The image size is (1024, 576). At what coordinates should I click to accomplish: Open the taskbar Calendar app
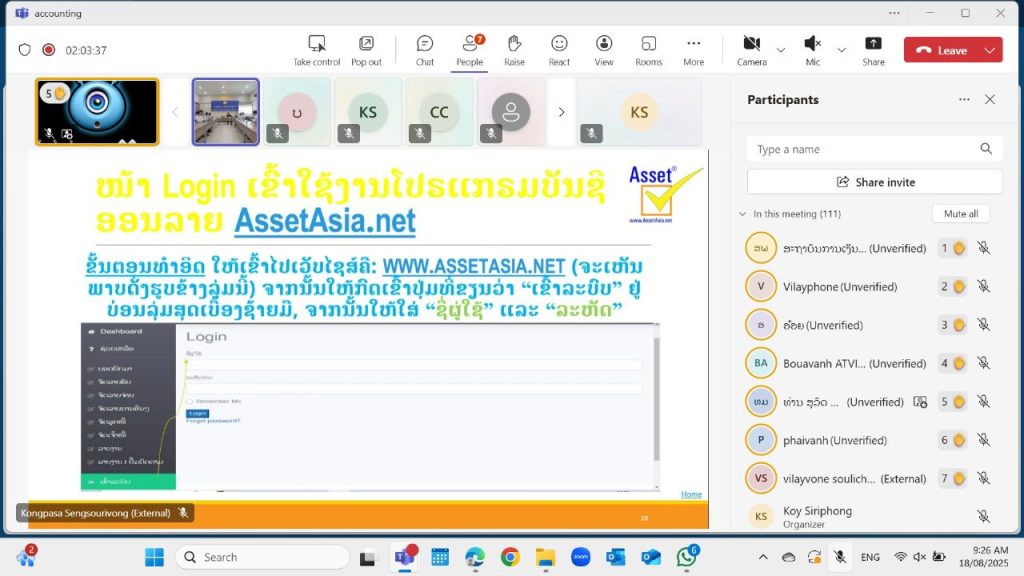tap(440, 557)
